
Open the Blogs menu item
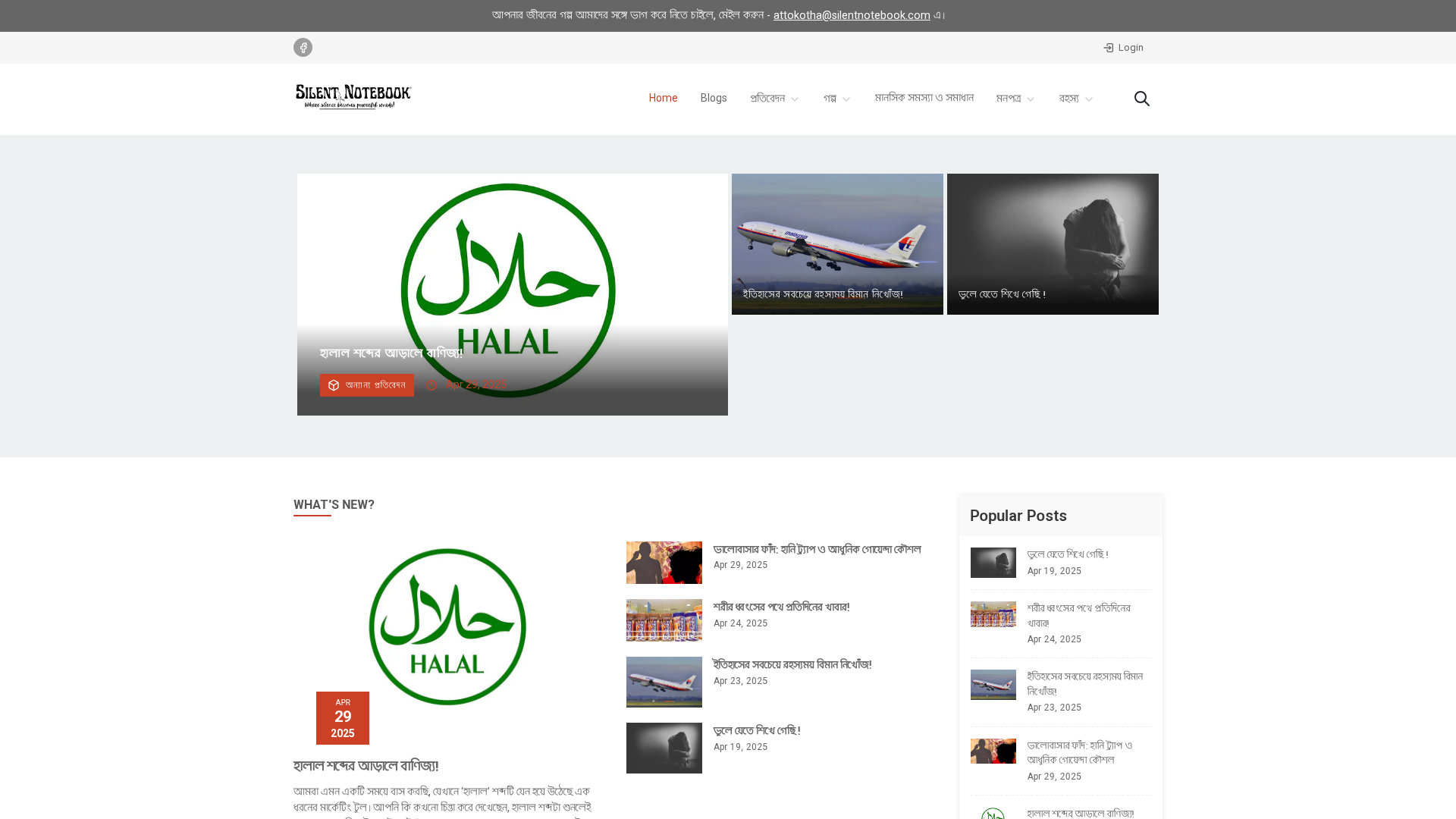(x=714, y=99)
